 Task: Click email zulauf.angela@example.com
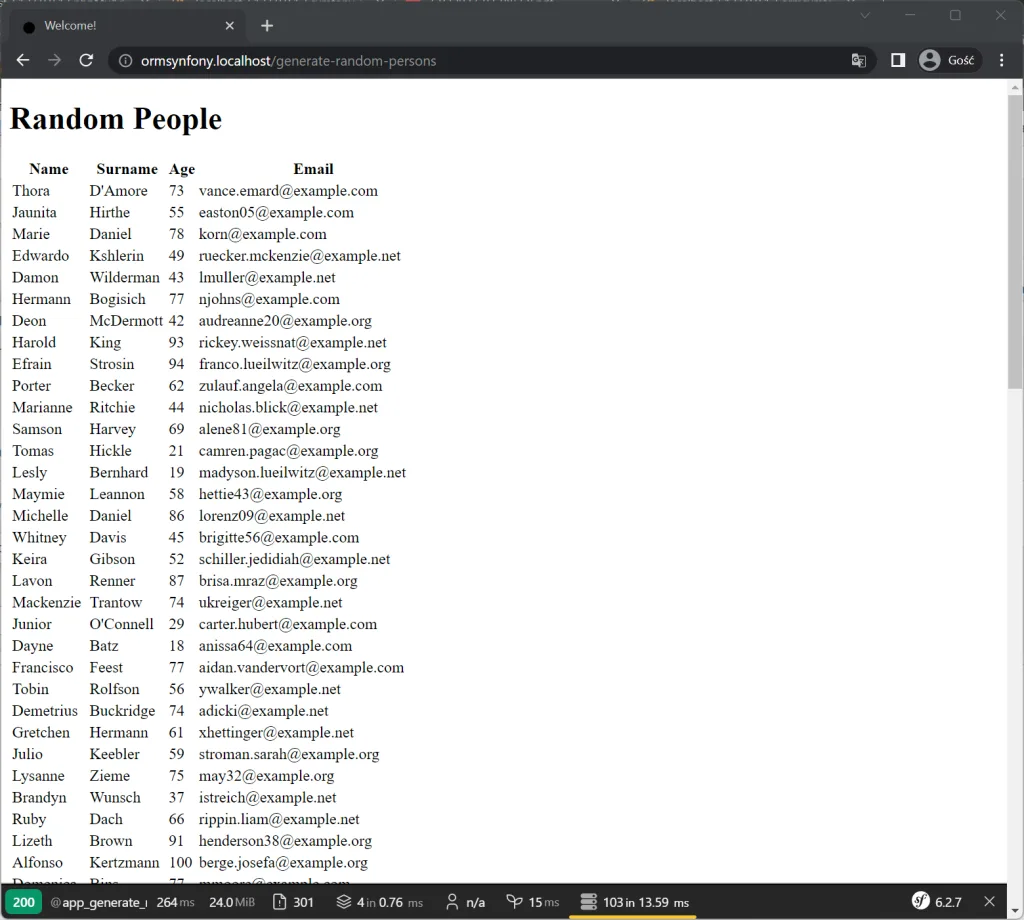coord(291,386)
